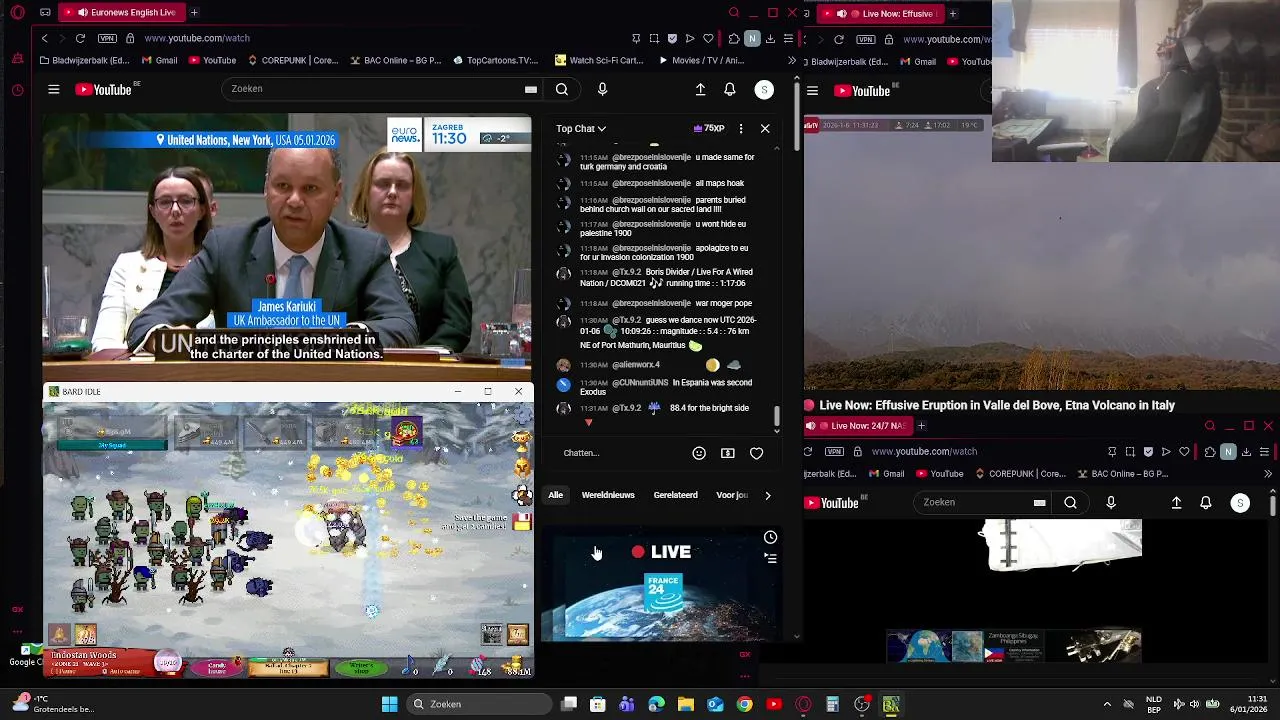Open YouTube guide menu in Euronews window

click(x=54, y=89)
